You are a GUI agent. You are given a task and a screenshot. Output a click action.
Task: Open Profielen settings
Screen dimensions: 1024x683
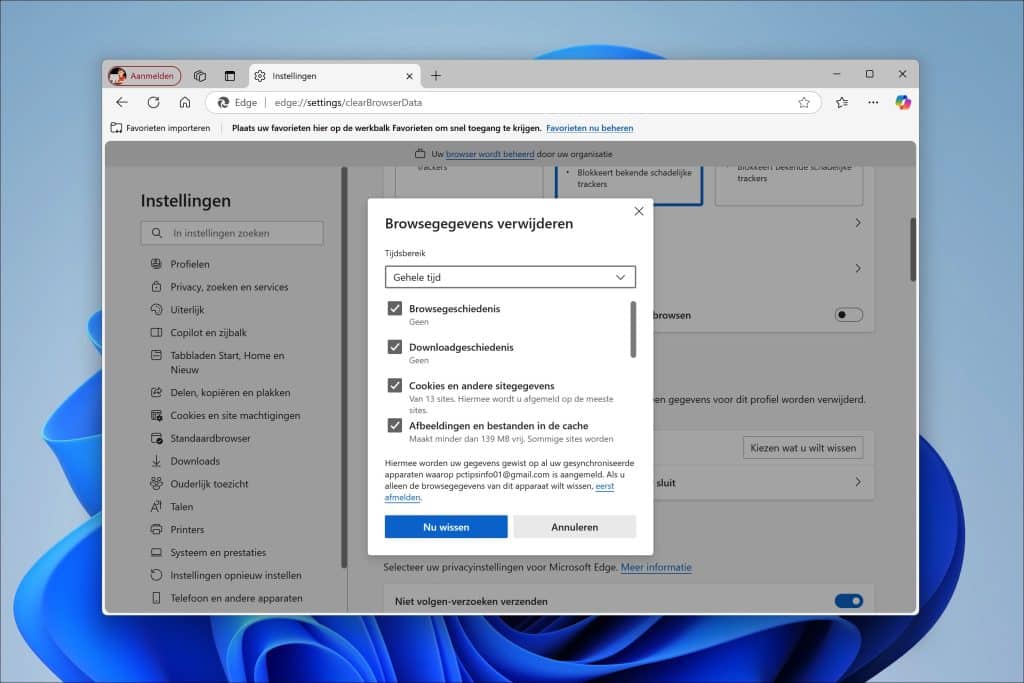click(x=190, y=264)
